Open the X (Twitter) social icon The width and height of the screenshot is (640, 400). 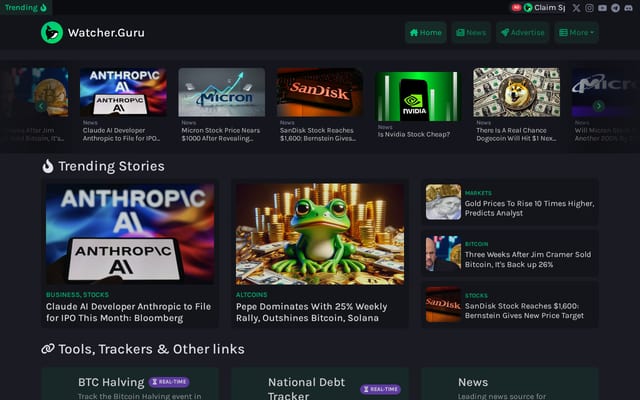click(576, 8)
